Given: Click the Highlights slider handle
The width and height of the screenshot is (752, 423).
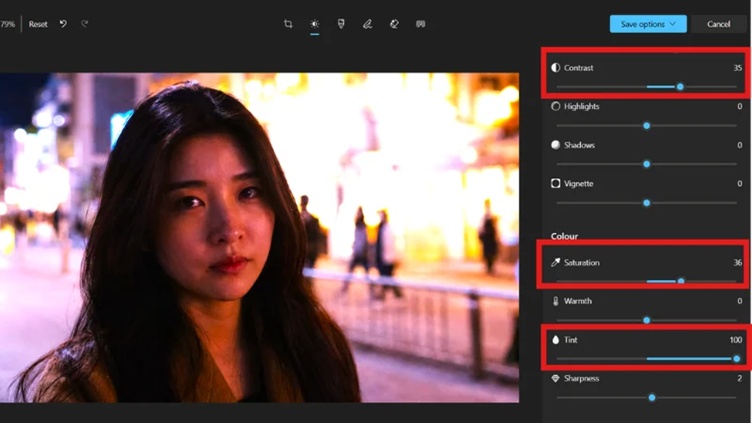Looking at the screenshot, I should click(646, 126).
